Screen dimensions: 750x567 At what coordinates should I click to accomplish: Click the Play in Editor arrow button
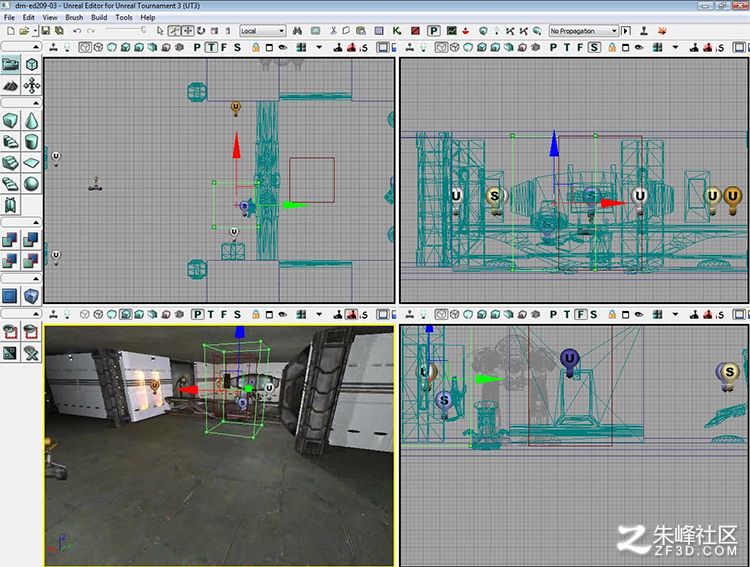[x=626, y=31]
